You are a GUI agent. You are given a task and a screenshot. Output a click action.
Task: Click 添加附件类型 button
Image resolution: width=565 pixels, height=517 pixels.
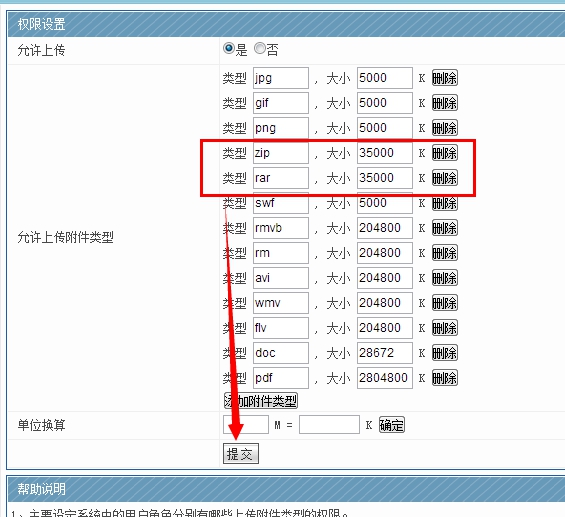coord(261,401)
